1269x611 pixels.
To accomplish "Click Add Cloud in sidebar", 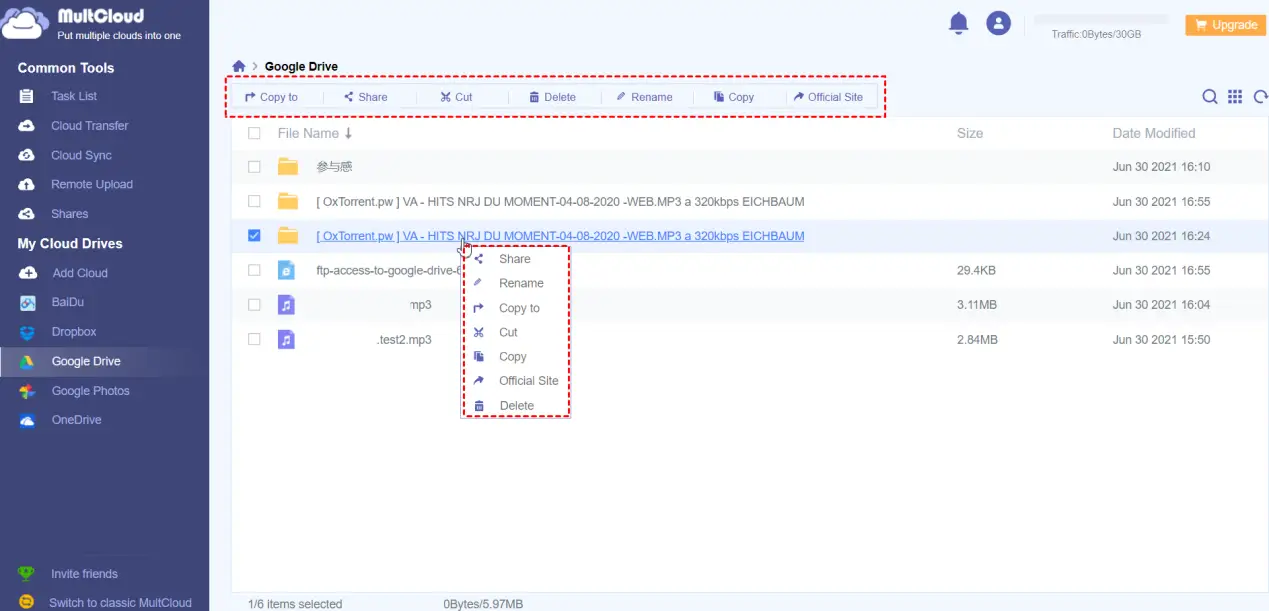I will point(80,273).
